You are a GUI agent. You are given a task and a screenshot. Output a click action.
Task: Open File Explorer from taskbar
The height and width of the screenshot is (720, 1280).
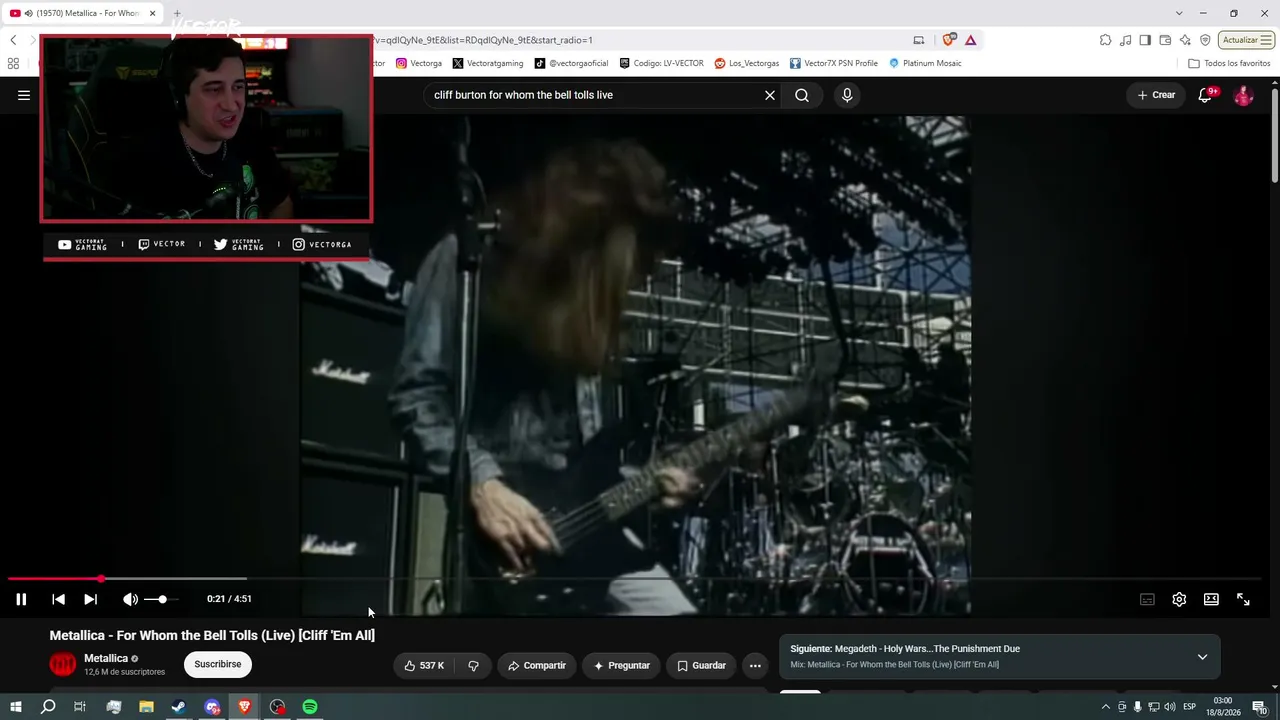(x=146, y=707)
